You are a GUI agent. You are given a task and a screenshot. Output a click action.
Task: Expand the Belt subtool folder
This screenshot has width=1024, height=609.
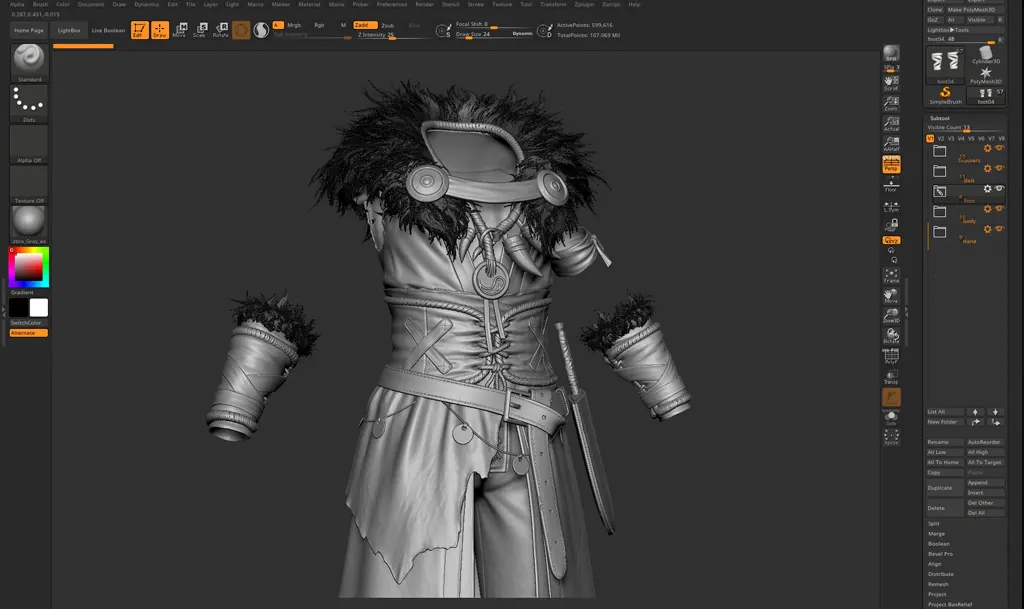[x=939, y=171]
